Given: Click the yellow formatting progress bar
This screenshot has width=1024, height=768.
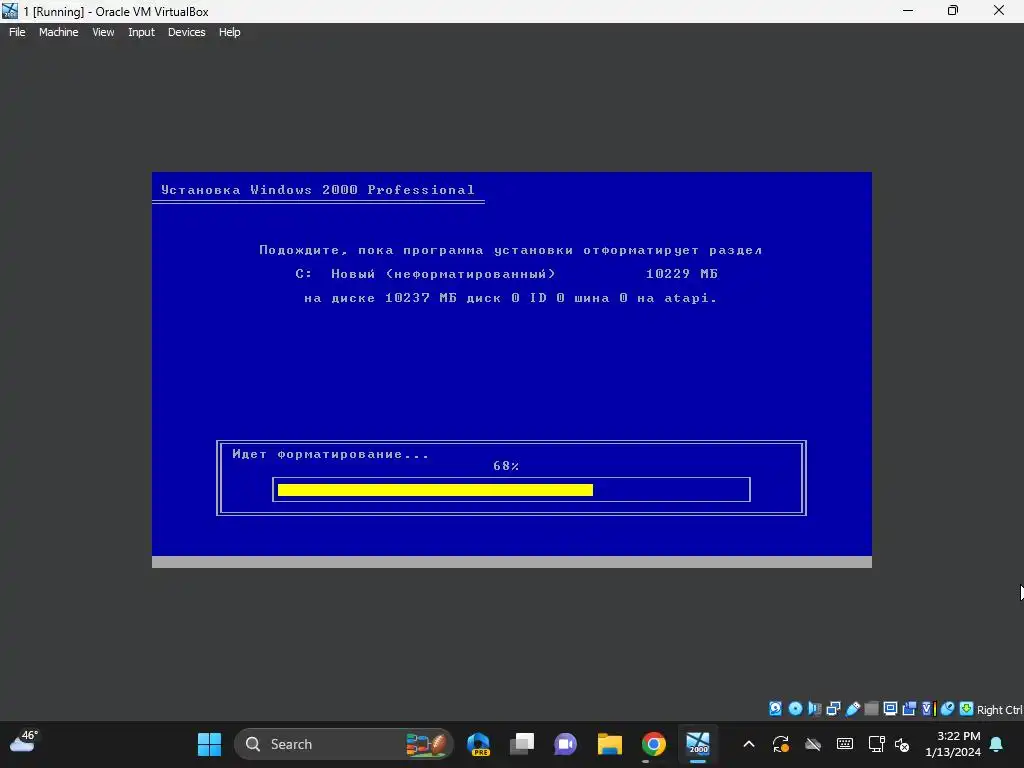Looking at the screenshot, I should click(435, 490).
